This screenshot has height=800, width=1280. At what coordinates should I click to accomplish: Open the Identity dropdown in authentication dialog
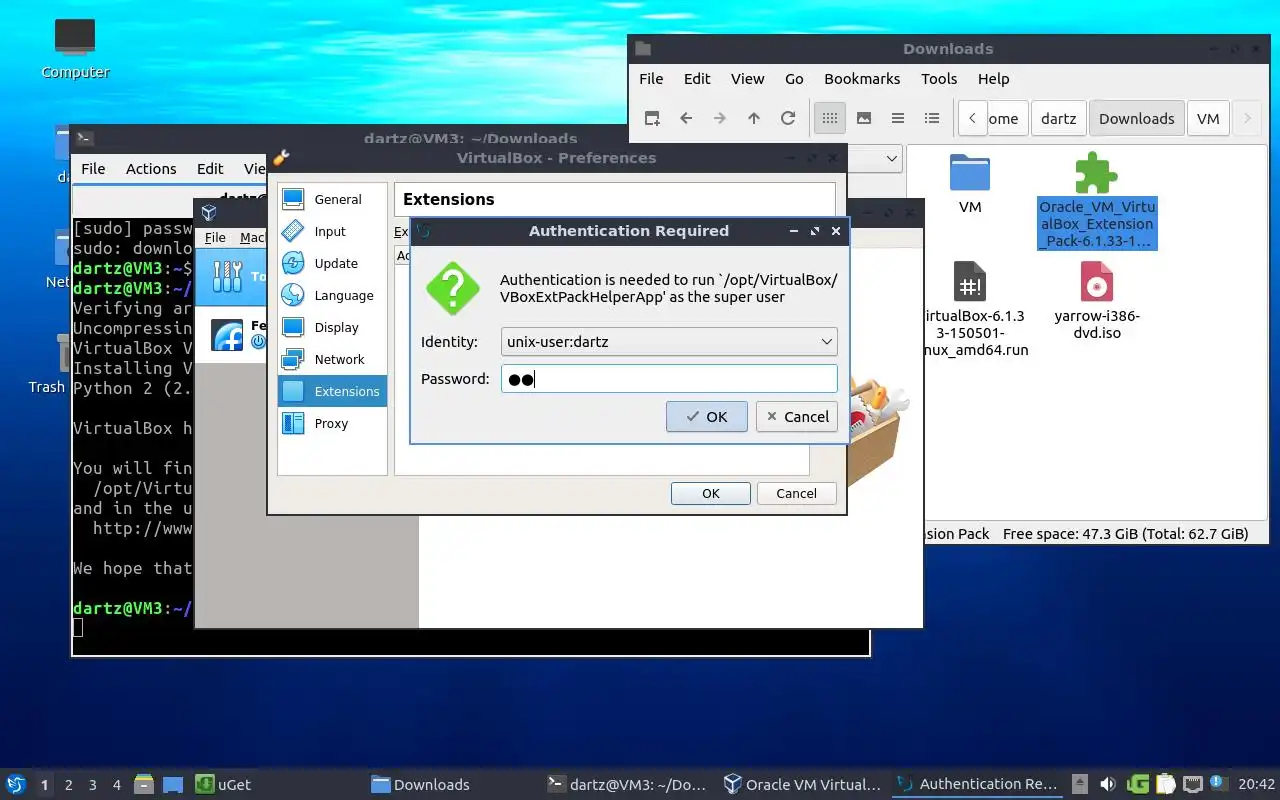[x=669, y=341]
